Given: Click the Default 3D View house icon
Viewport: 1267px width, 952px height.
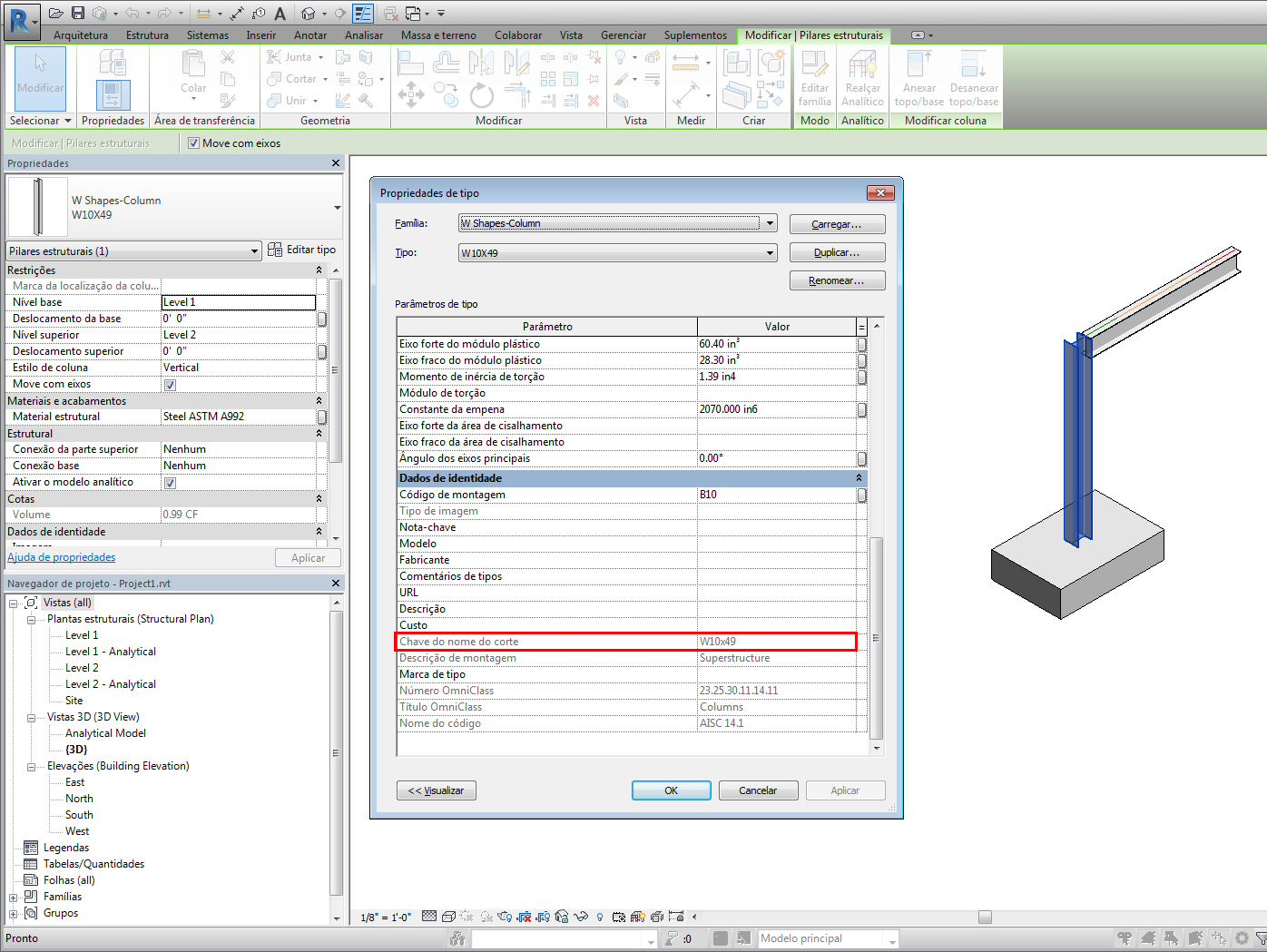Looking at the screenshot, I should click(x=309, y=14).
